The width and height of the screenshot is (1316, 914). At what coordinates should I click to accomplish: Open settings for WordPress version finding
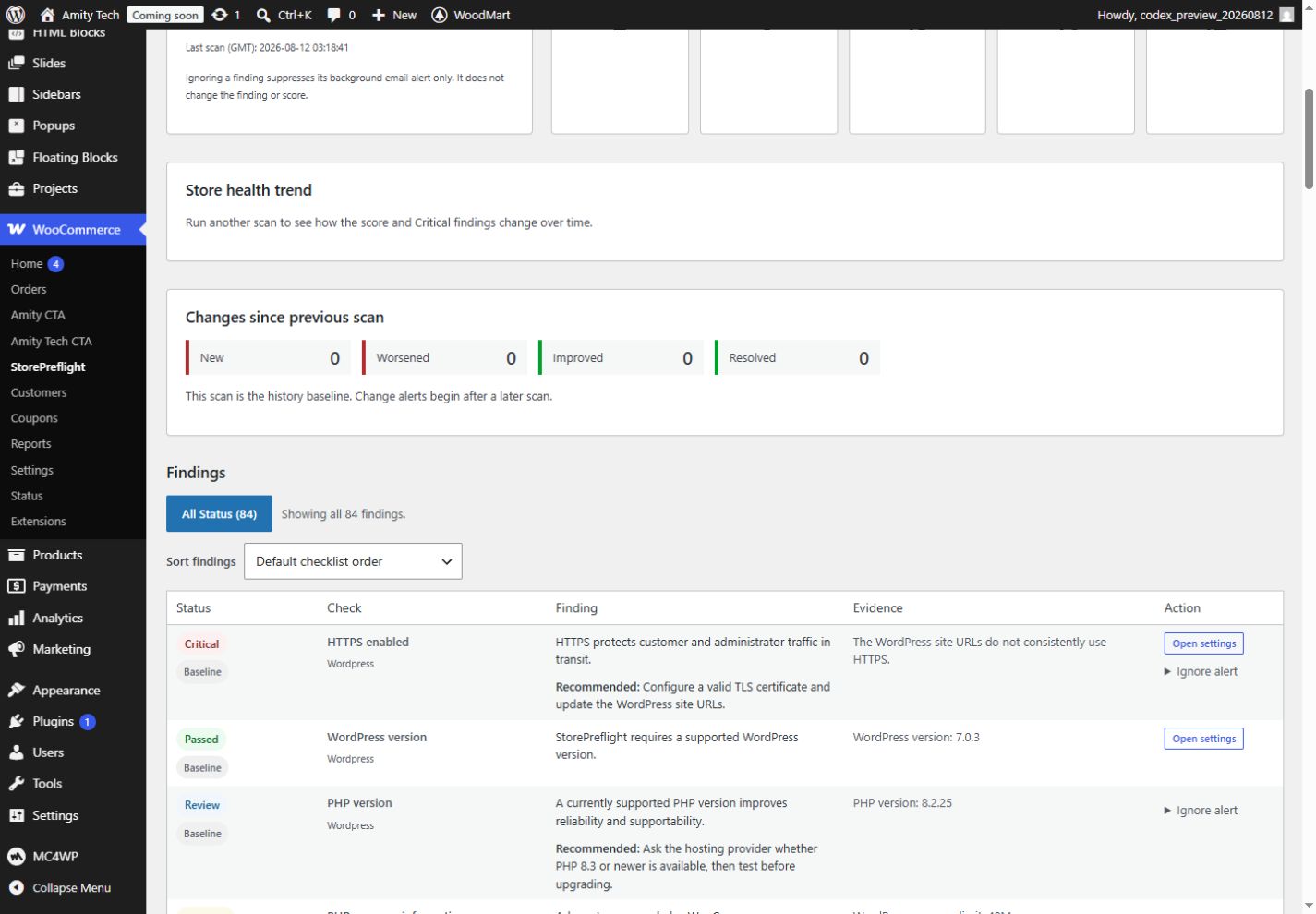click(1204, 739)
